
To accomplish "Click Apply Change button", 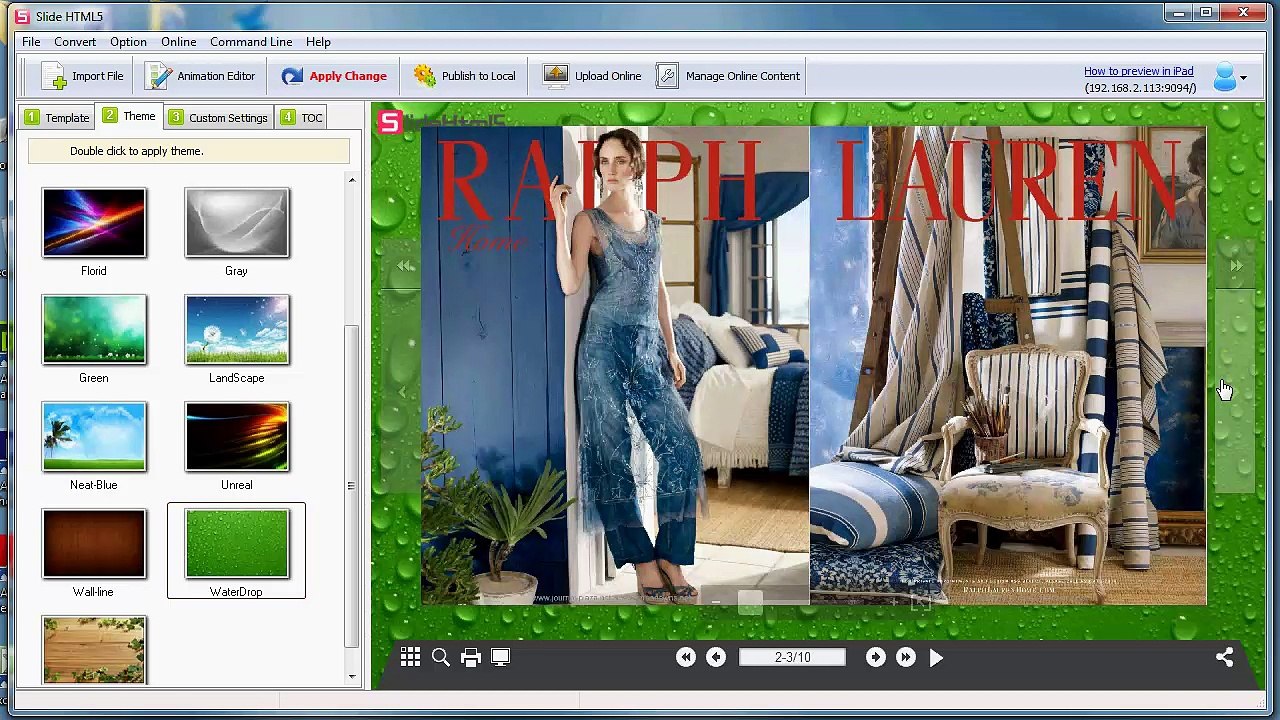I will [334, 76].
